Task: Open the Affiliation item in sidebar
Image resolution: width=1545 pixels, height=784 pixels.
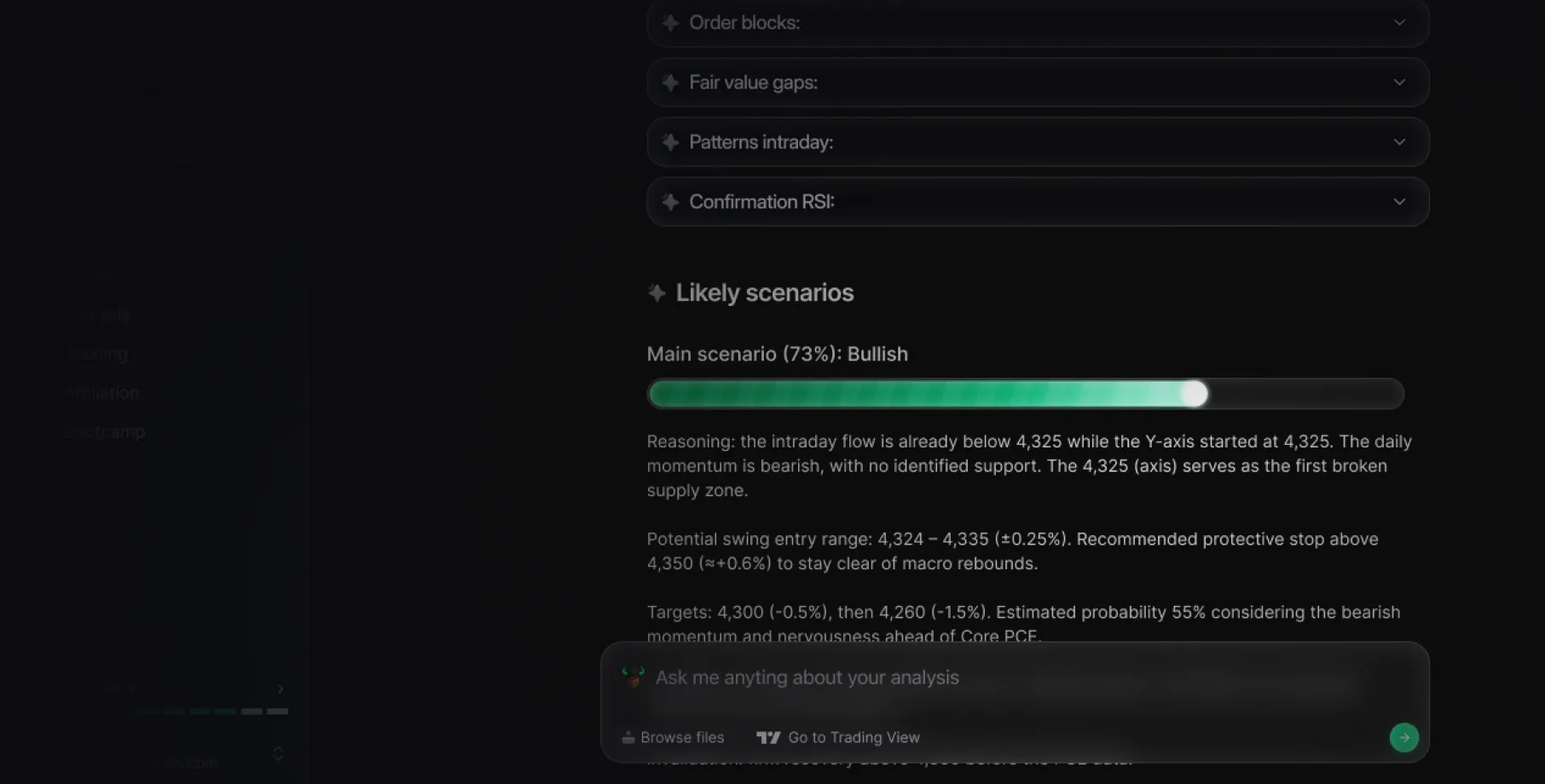Action: 102,393
